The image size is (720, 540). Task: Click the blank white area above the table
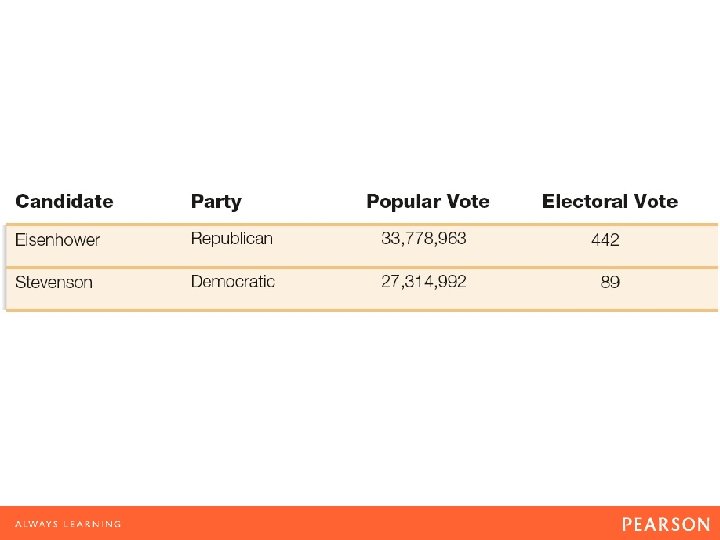[x=360, y=90]
